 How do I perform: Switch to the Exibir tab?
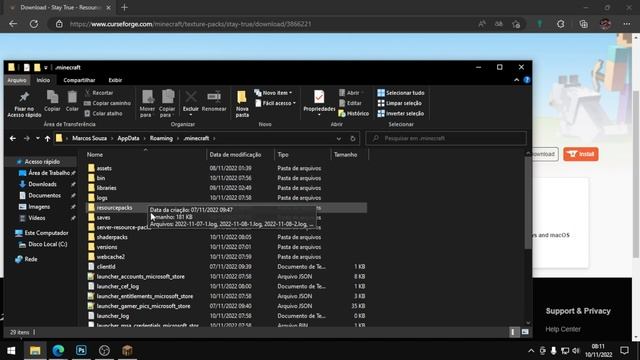click(x=115, y=80)
